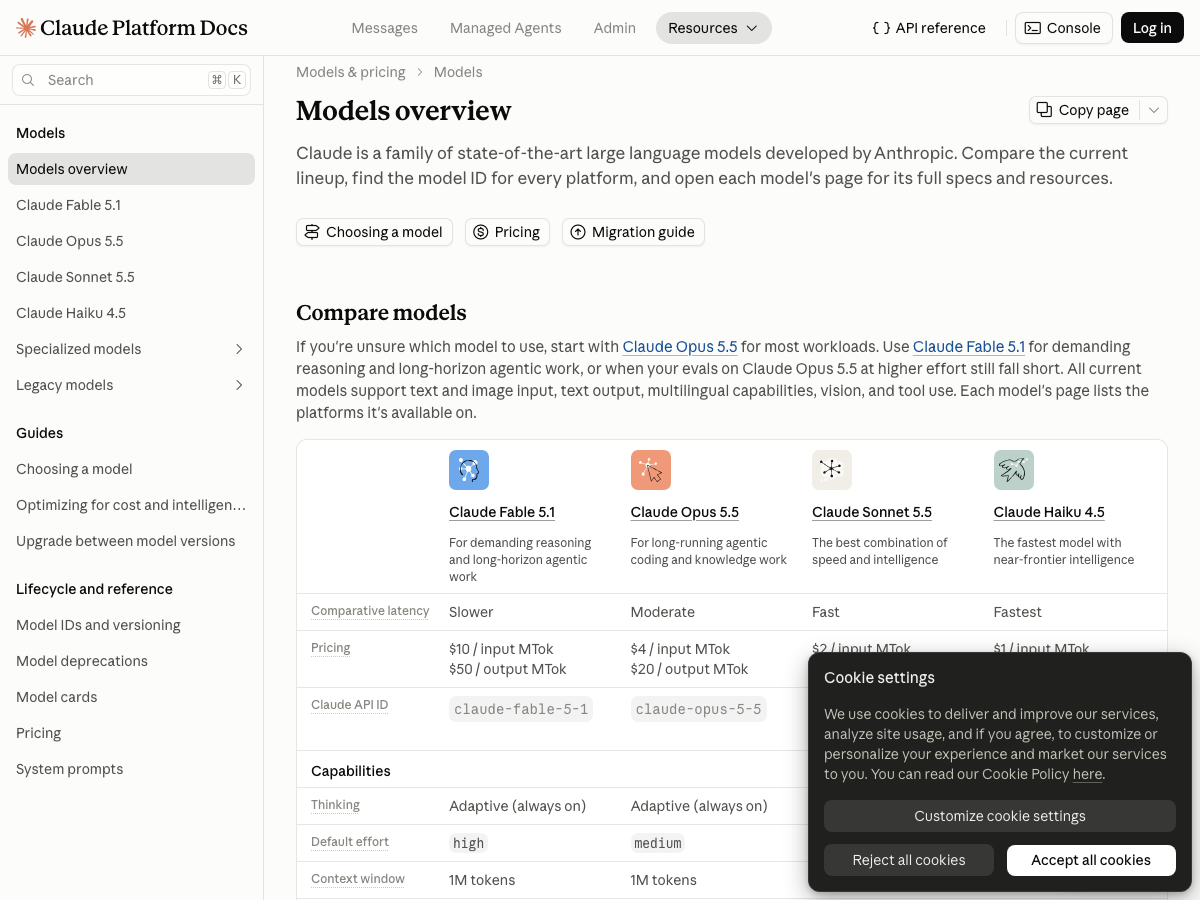Open Optimizing for cost and intelligence guide

click(x=131, y=505)
